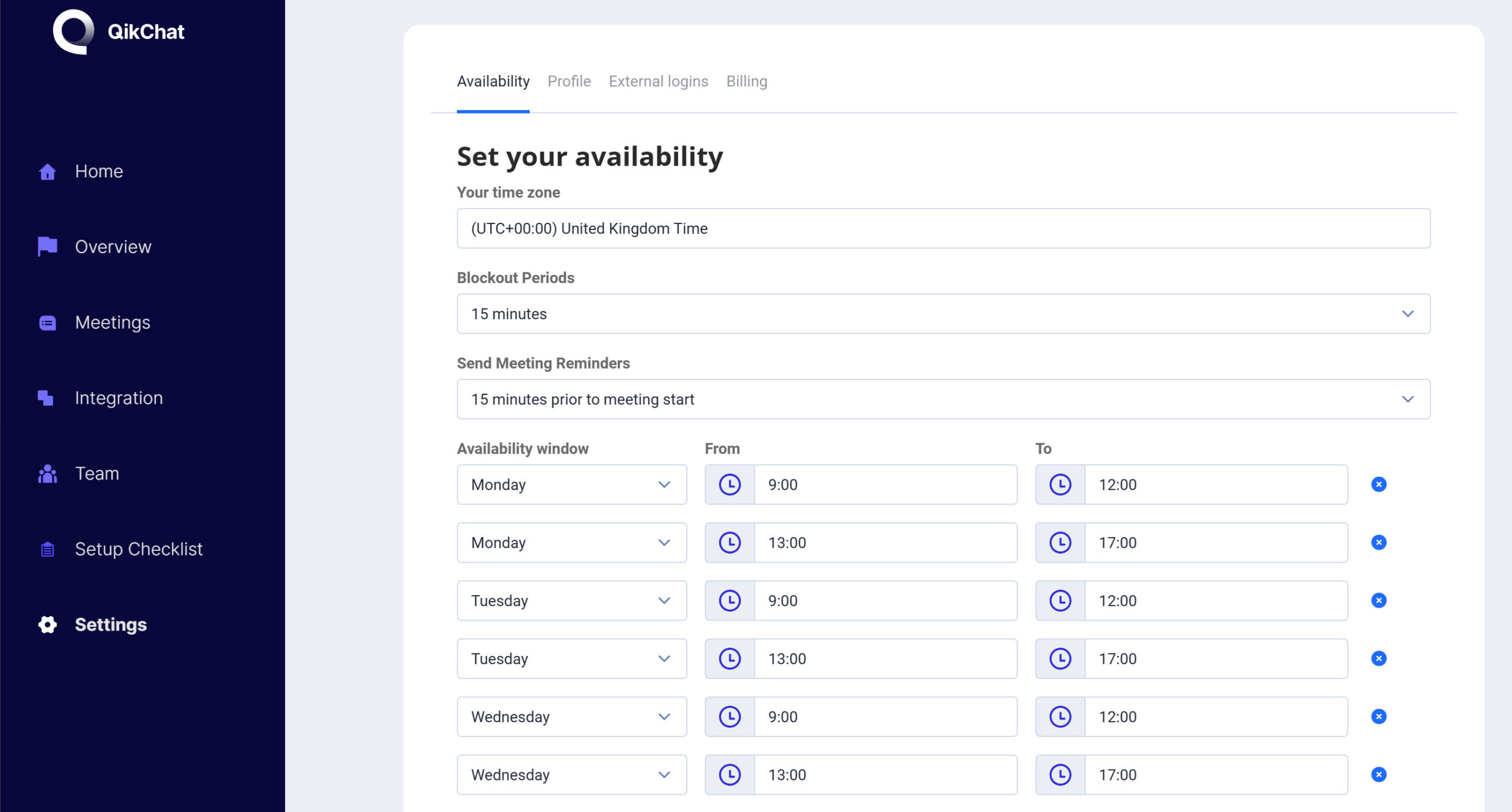Delete the Tuesday 13:00 to 17:00 window
This screenshot has height=812, width=1512.
(x=1378, y=658)
